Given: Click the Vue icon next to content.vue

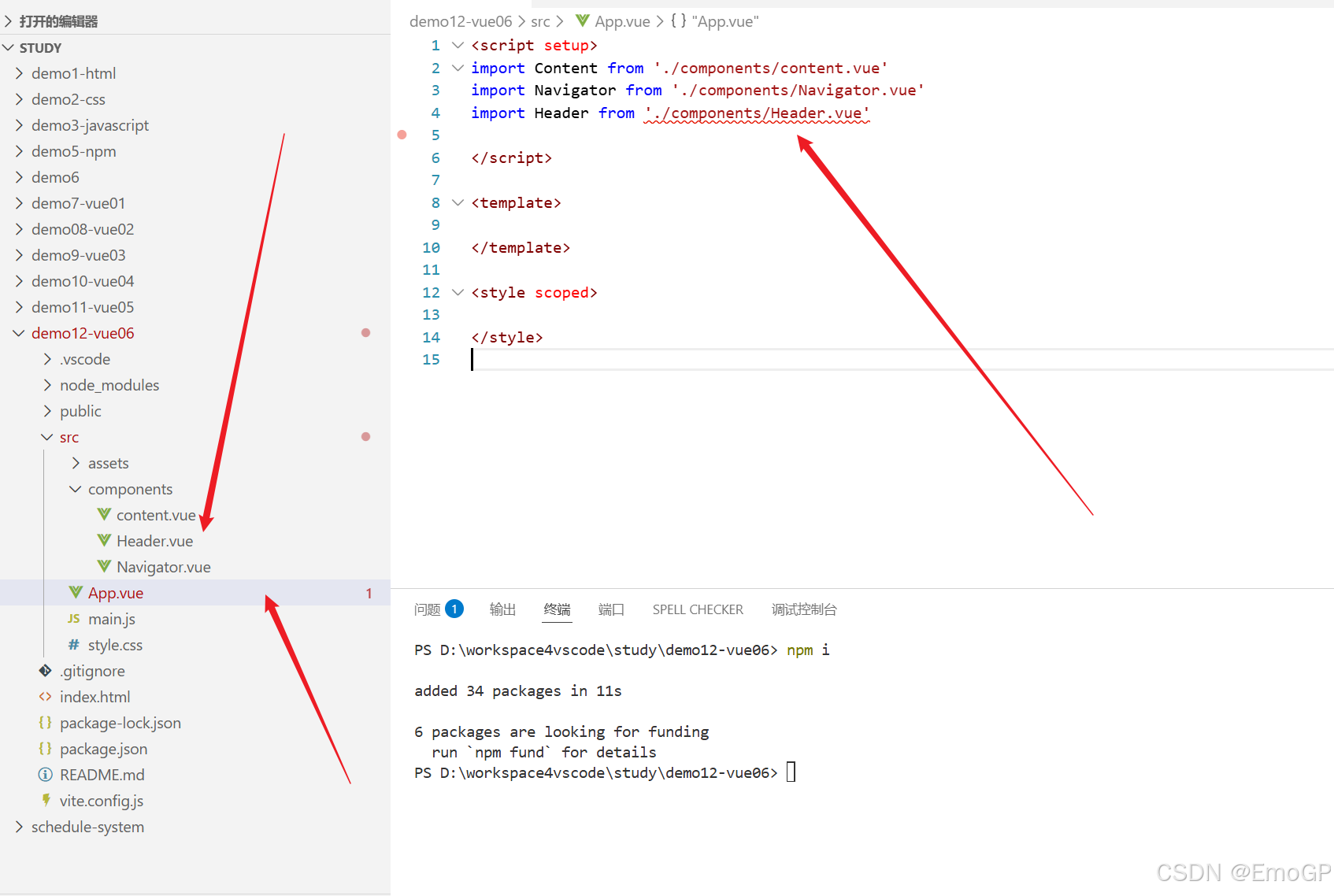Looking at the screenshot, I should click(x=104, y=514).
